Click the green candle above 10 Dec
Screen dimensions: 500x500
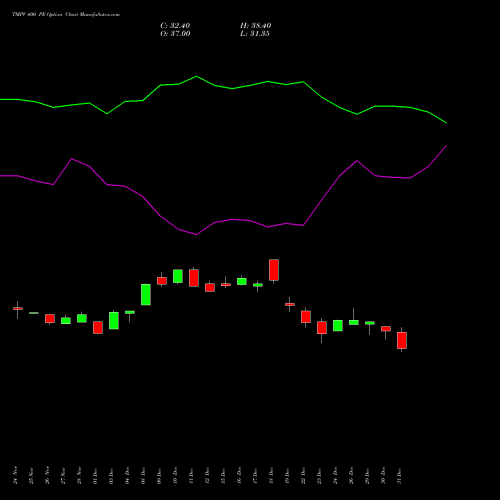178,276
